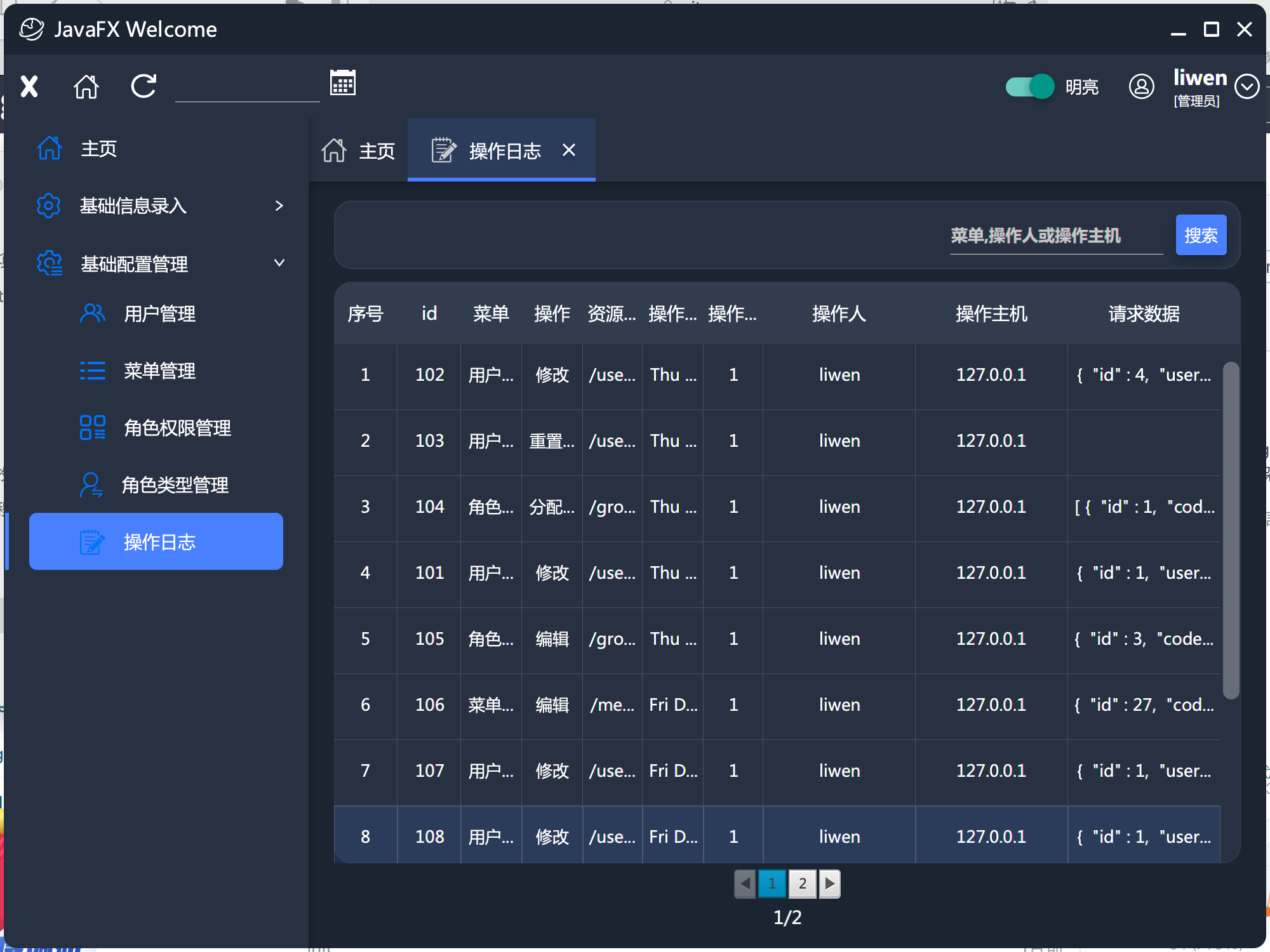Go to page 2 in pagination
The height and width of the screenshot is (952, 1270).
tap(802, 883)
